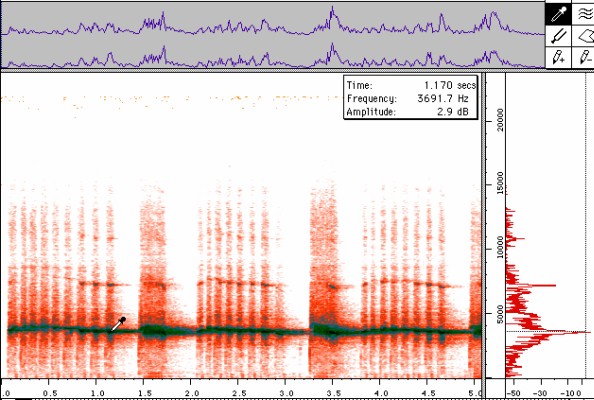Choose the tuning fork tool
Viewport: 594px width, 400px height.
tap(558, 36)
